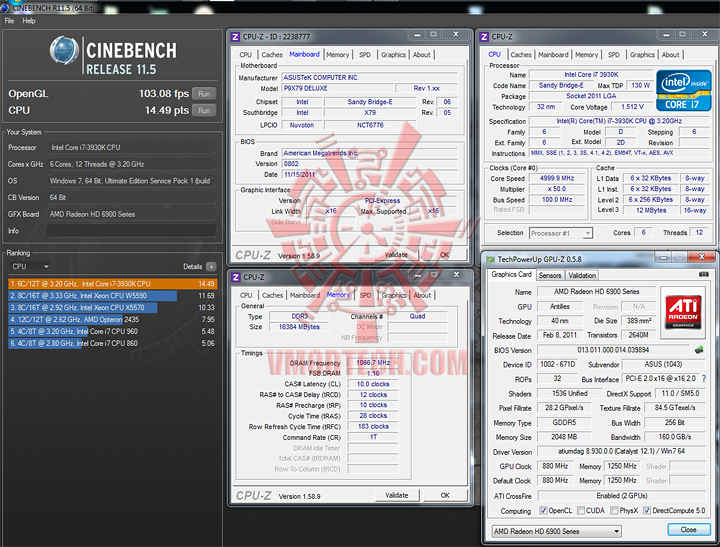Click the Core Speed 4999.9 MHz value
This screenshot has width=720, height=547.
click(x=557, y=178)
